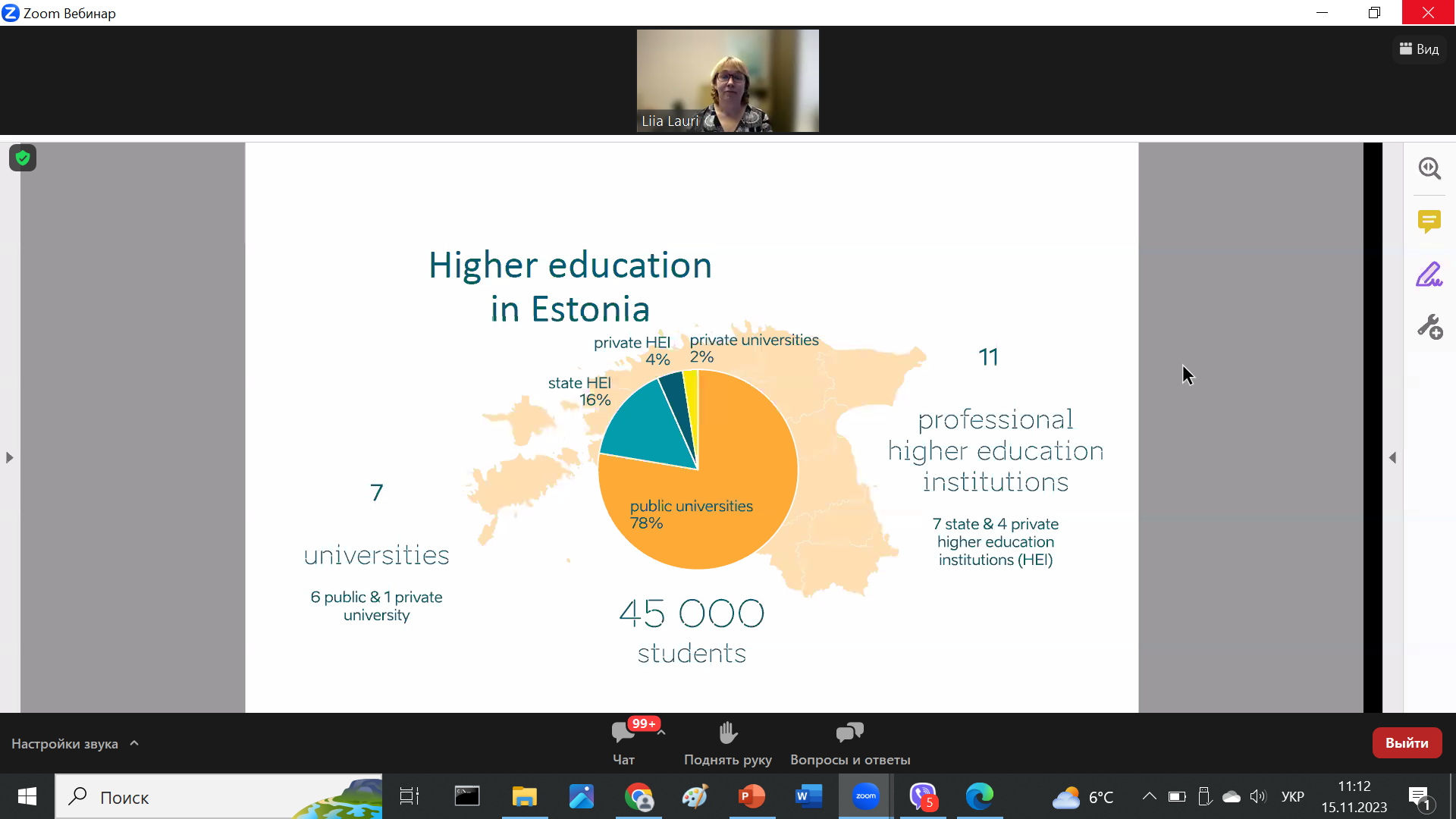Open Вопросы и ответы Q&A panel
The height and width of the screenshot is (819, 1456).
[850, 742]
